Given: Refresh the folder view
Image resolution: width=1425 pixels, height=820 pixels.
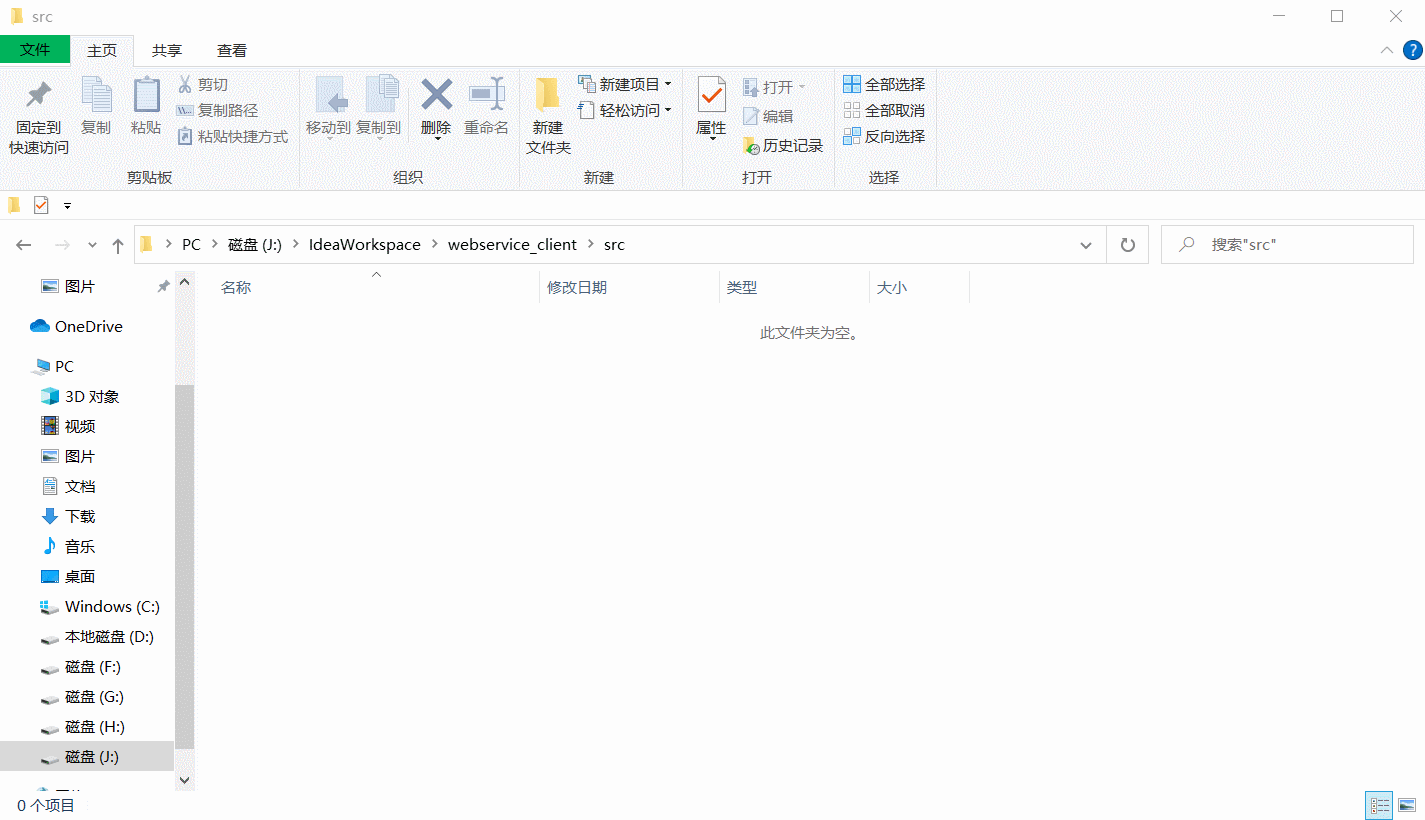Looking at the screenshot, I should click(1128, 243).
